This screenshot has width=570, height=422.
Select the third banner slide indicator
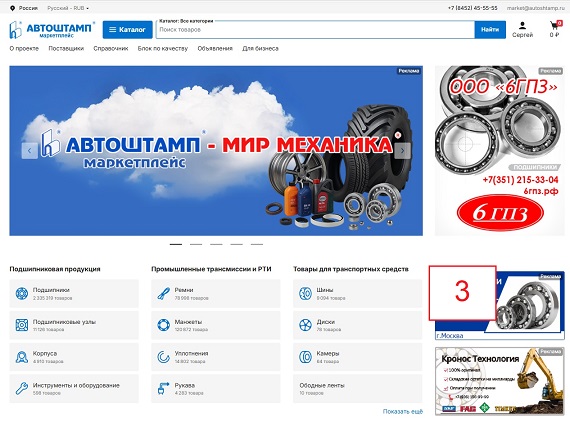pos(216,244)
